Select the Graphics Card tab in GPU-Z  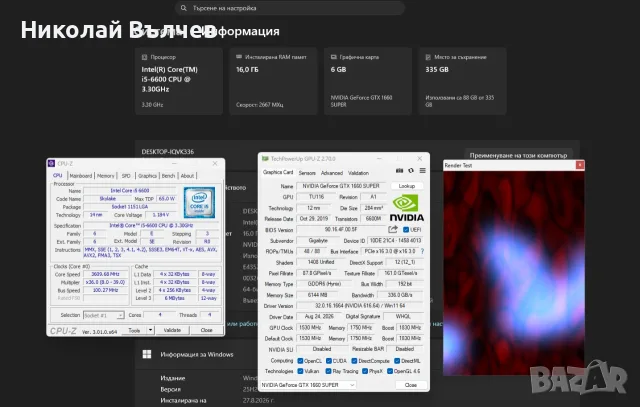pos(278,172)
